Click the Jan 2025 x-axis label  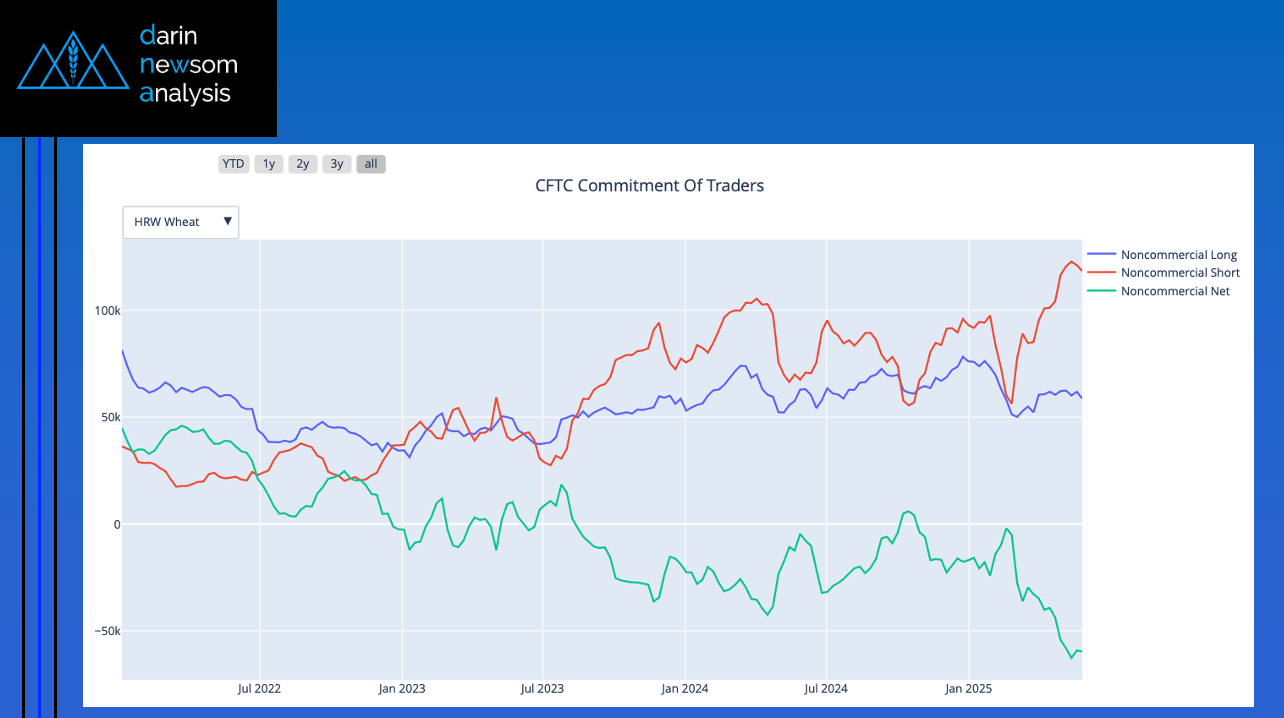(968, 689)
